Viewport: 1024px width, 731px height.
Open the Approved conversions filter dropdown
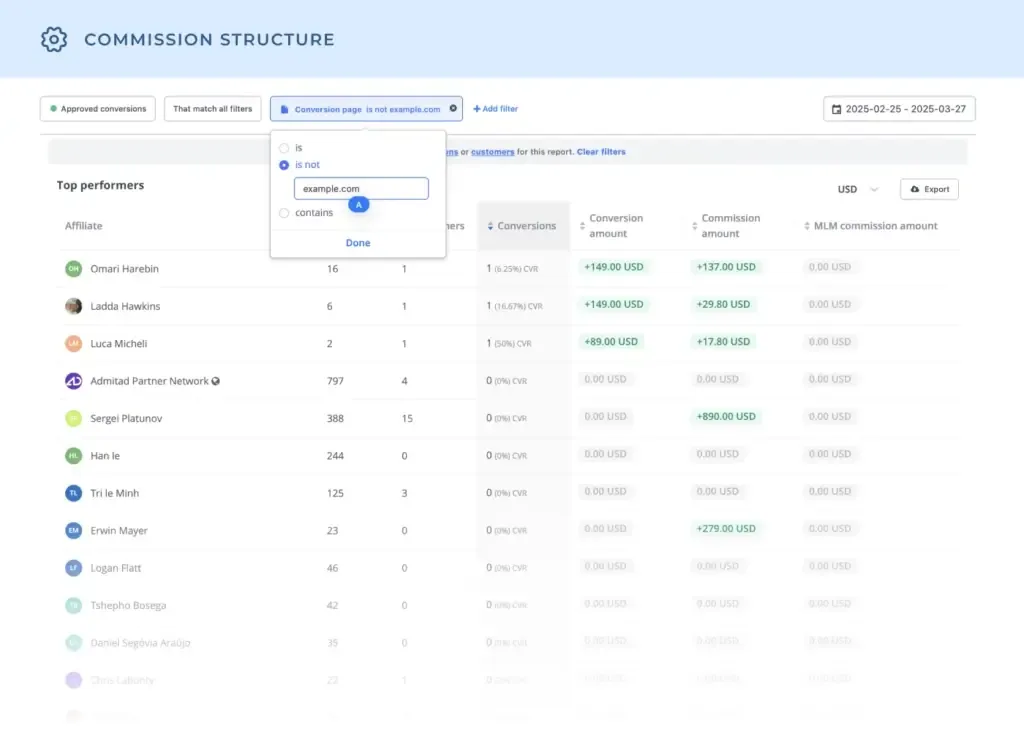pos(98,108)
